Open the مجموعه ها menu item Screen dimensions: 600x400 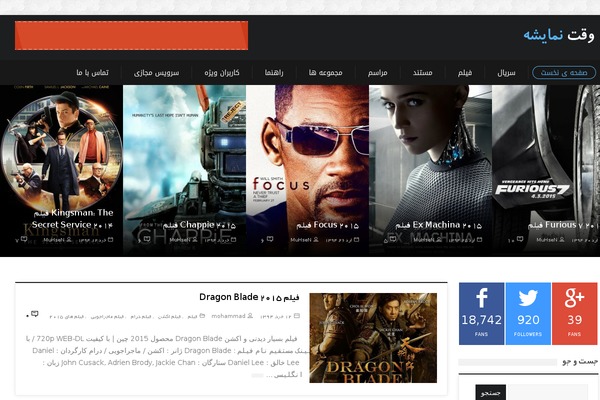click(326, 73)
